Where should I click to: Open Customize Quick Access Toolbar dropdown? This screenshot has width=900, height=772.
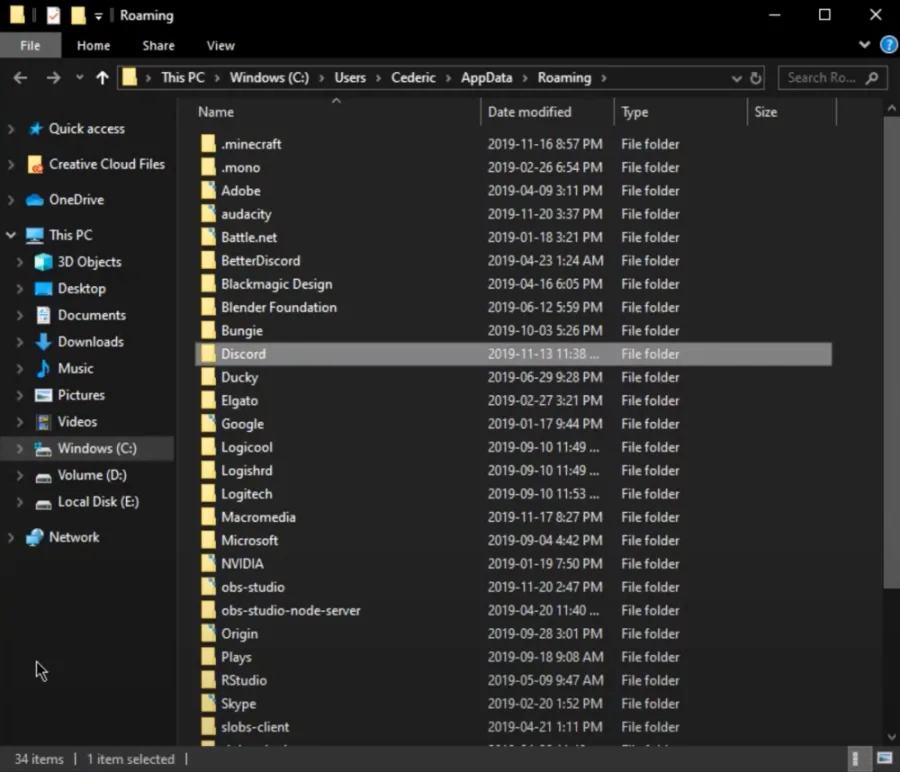click(98, 17)
